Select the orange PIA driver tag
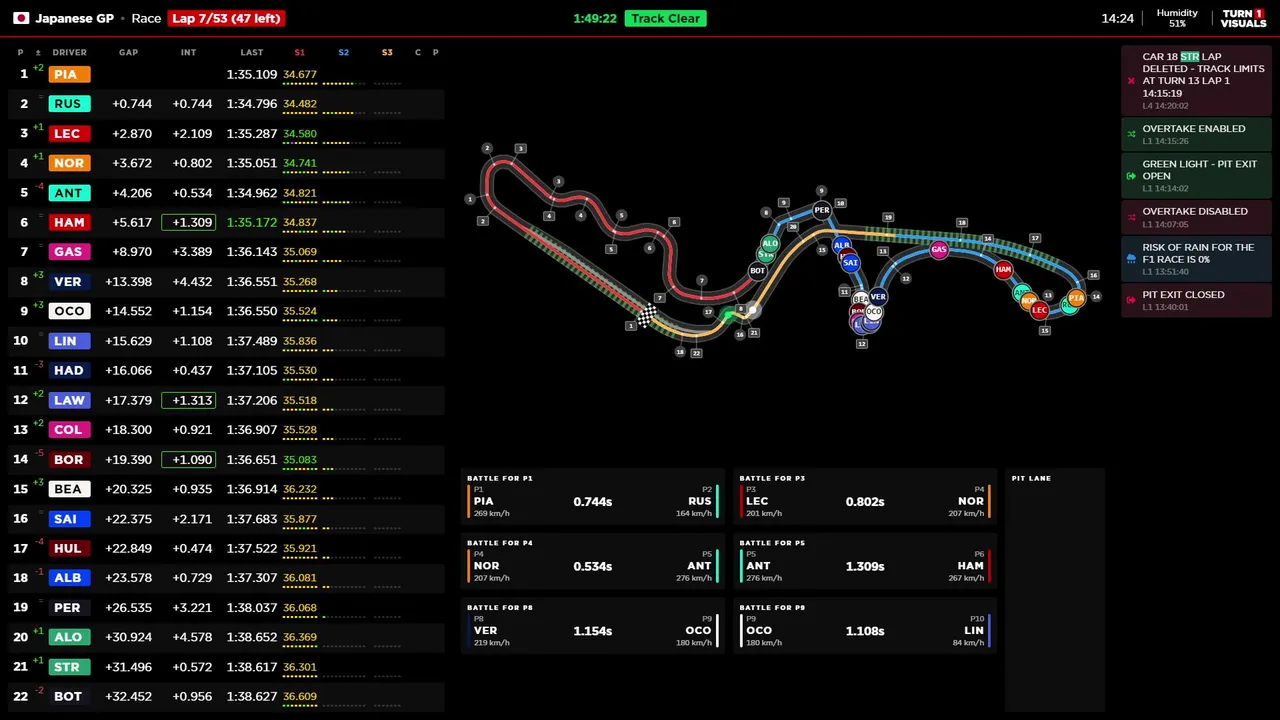Screen dimensions: 1280x720 tap(69, 74)
